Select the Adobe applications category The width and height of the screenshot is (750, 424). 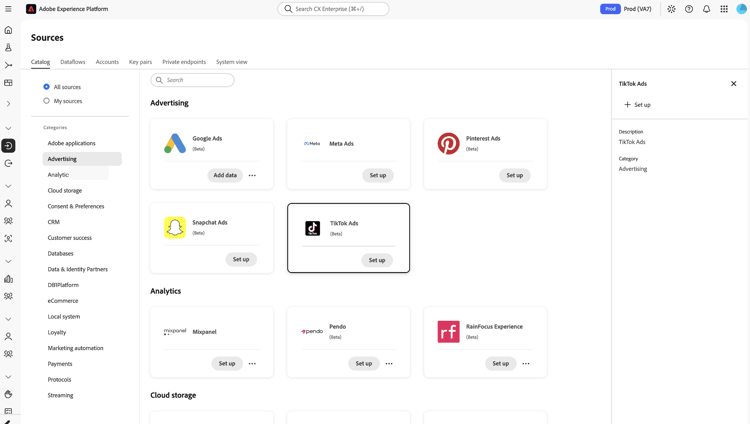(x=71, y=143)
